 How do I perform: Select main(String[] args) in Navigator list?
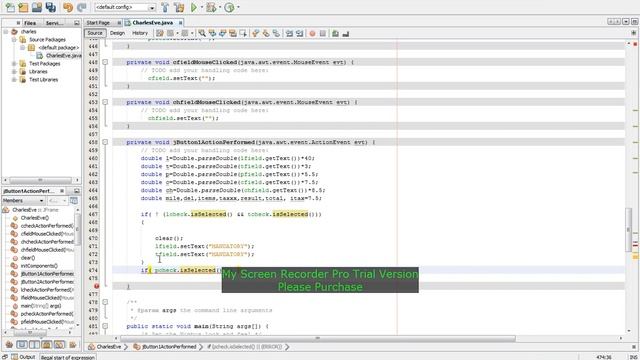[37, 306]
